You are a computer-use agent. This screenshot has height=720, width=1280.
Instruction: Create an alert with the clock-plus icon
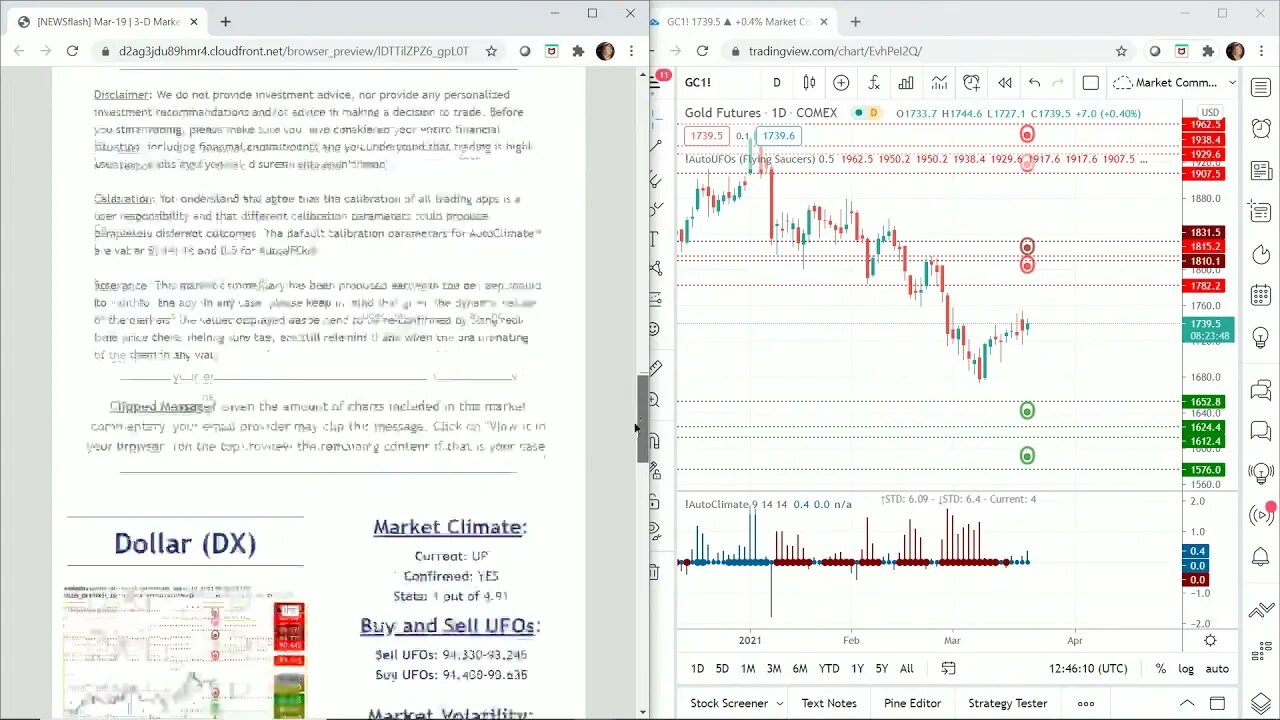pyautogui.click(x=972, y=83)
